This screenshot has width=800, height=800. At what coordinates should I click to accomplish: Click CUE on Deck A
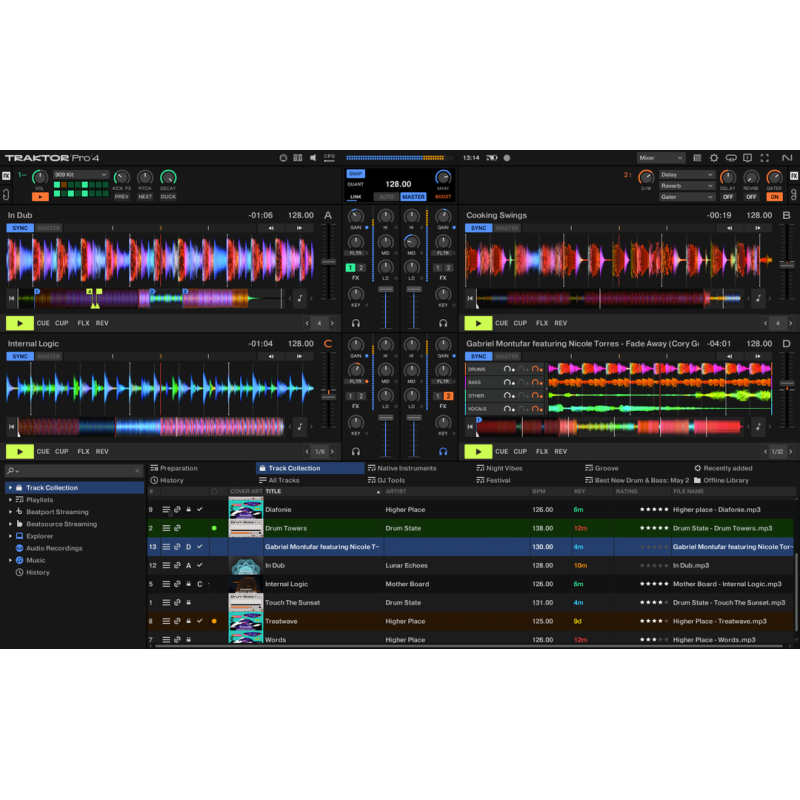pos(43,323)
